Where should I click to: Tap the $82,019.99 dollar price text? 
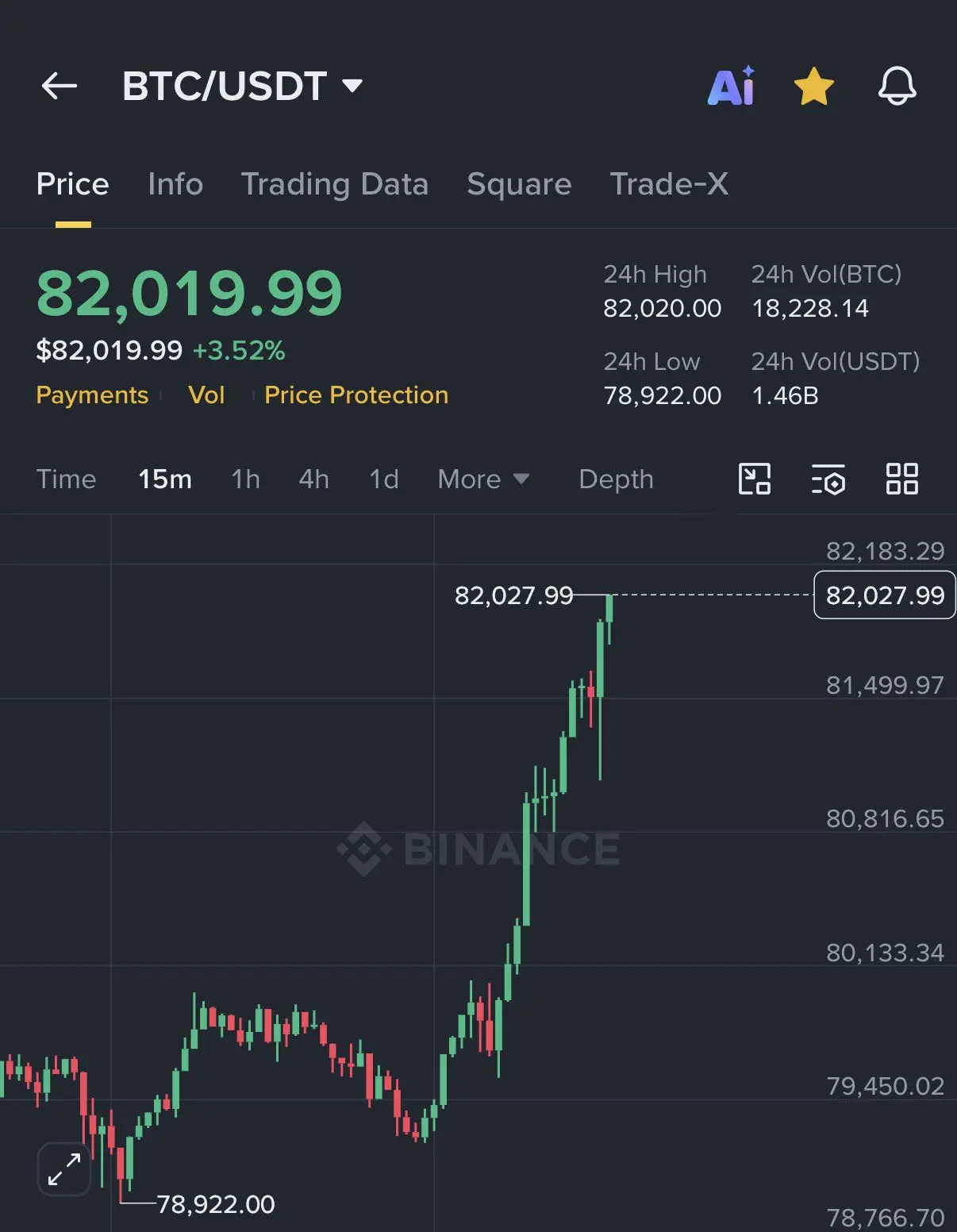click(110, 350)
